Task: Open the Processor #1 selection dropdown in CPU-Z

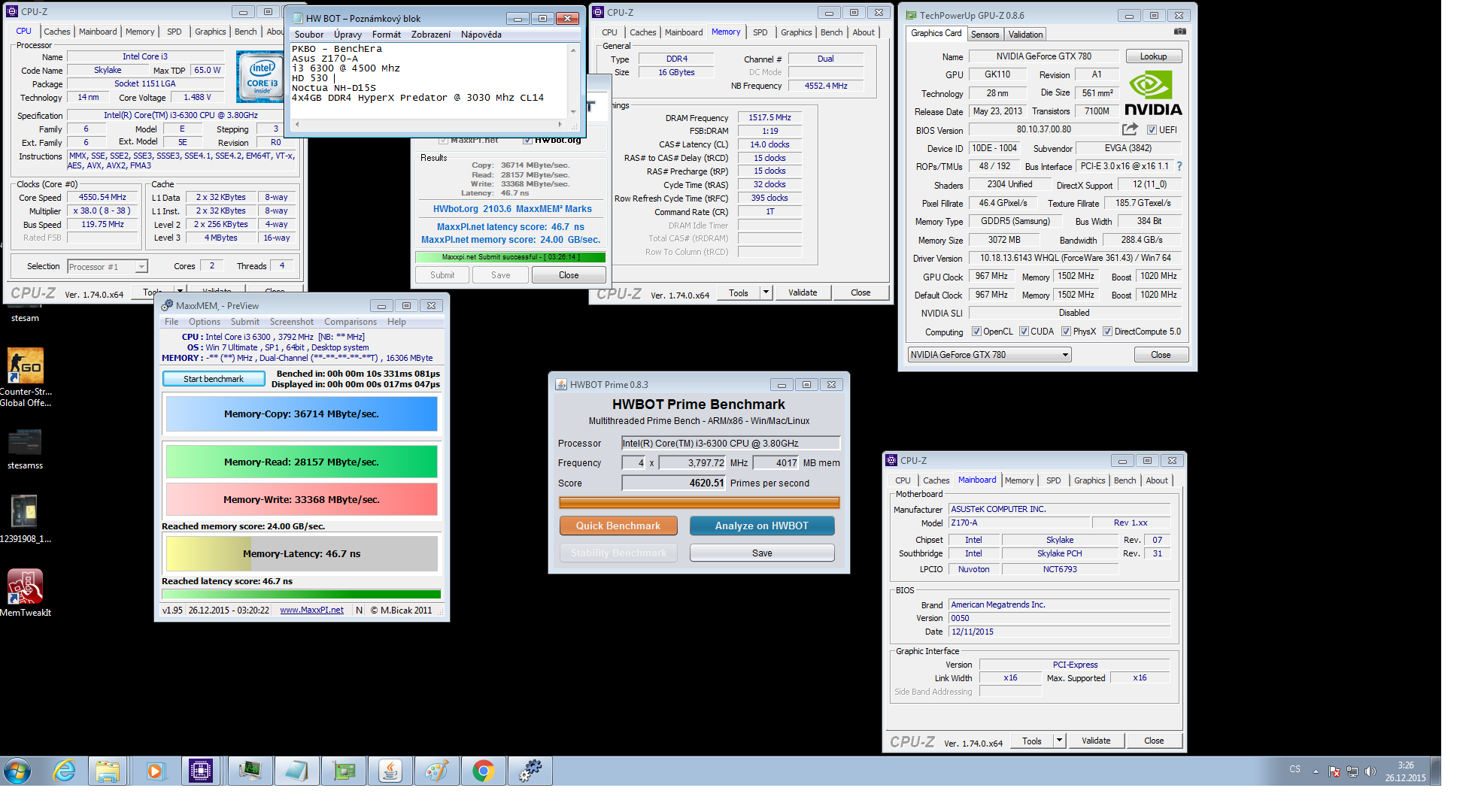Action: click(107, 267)
